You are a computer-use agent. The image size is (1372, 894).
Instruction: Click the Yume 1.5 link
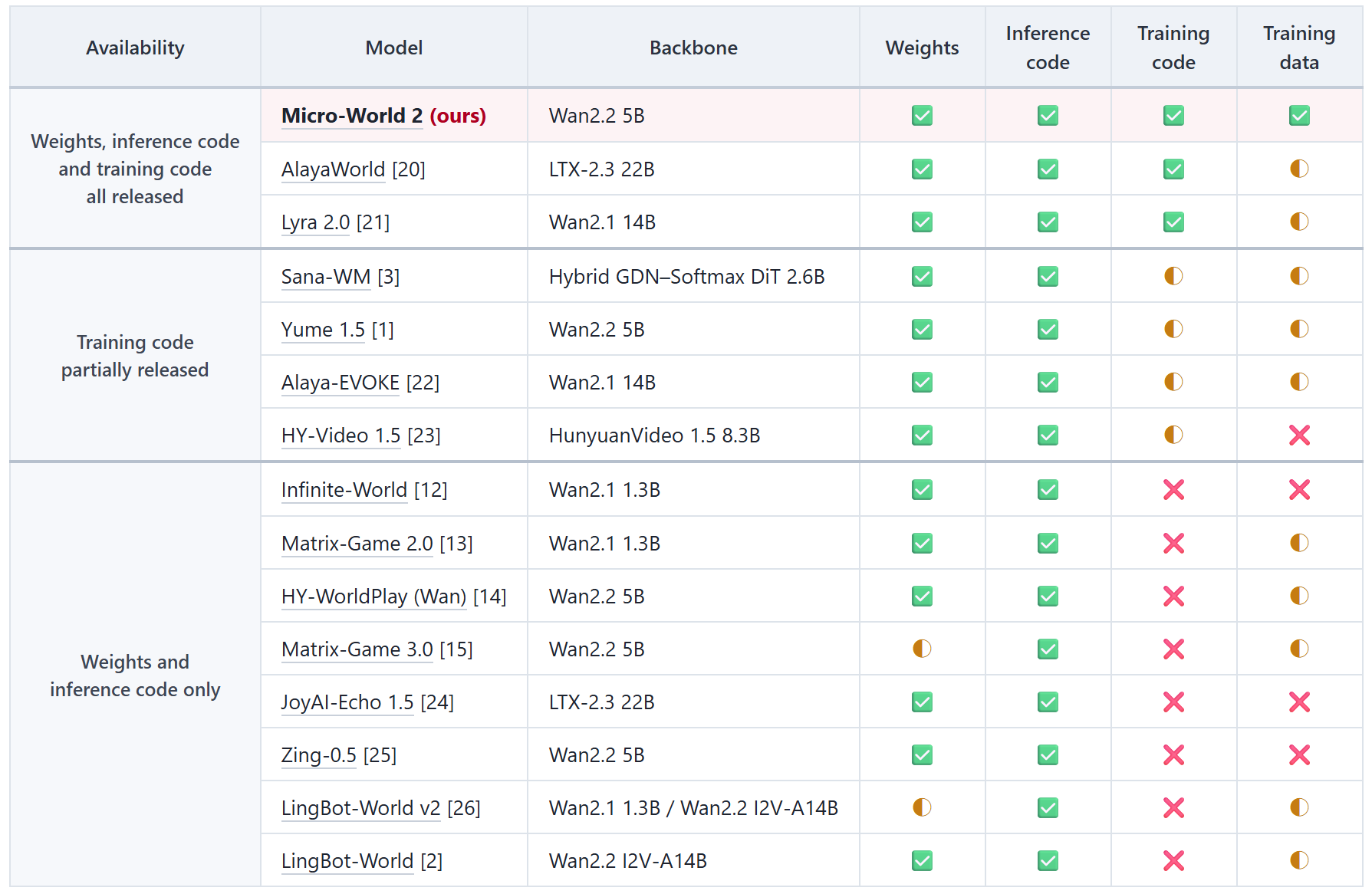click(x=323, y=330)
